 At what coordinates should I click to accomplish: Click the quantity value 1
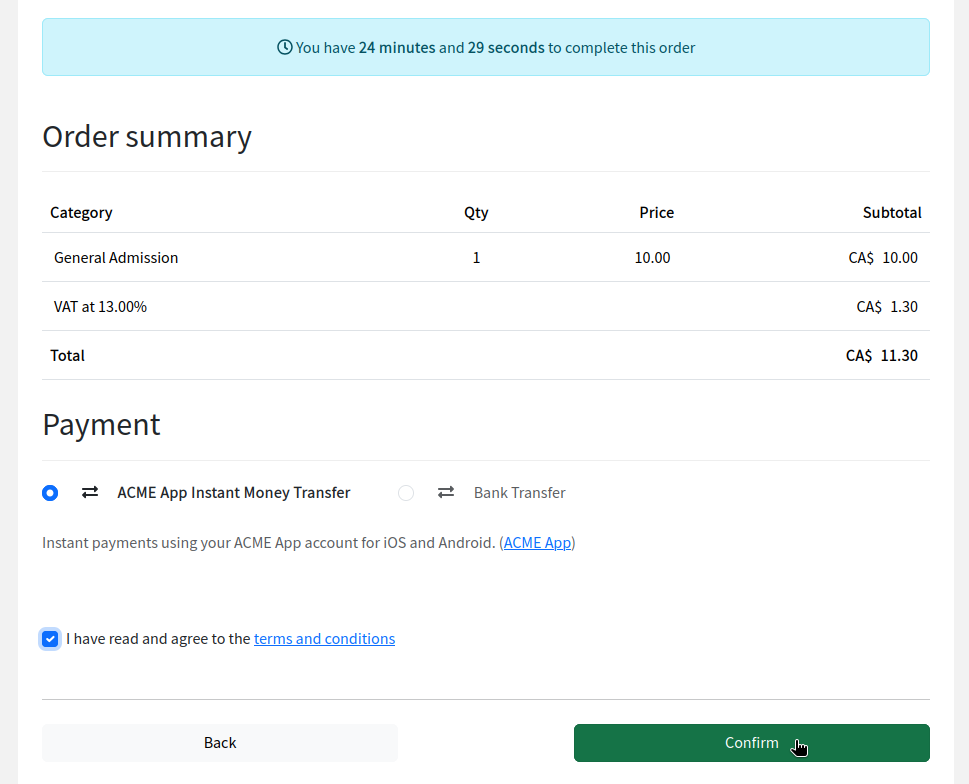(476, 258)
